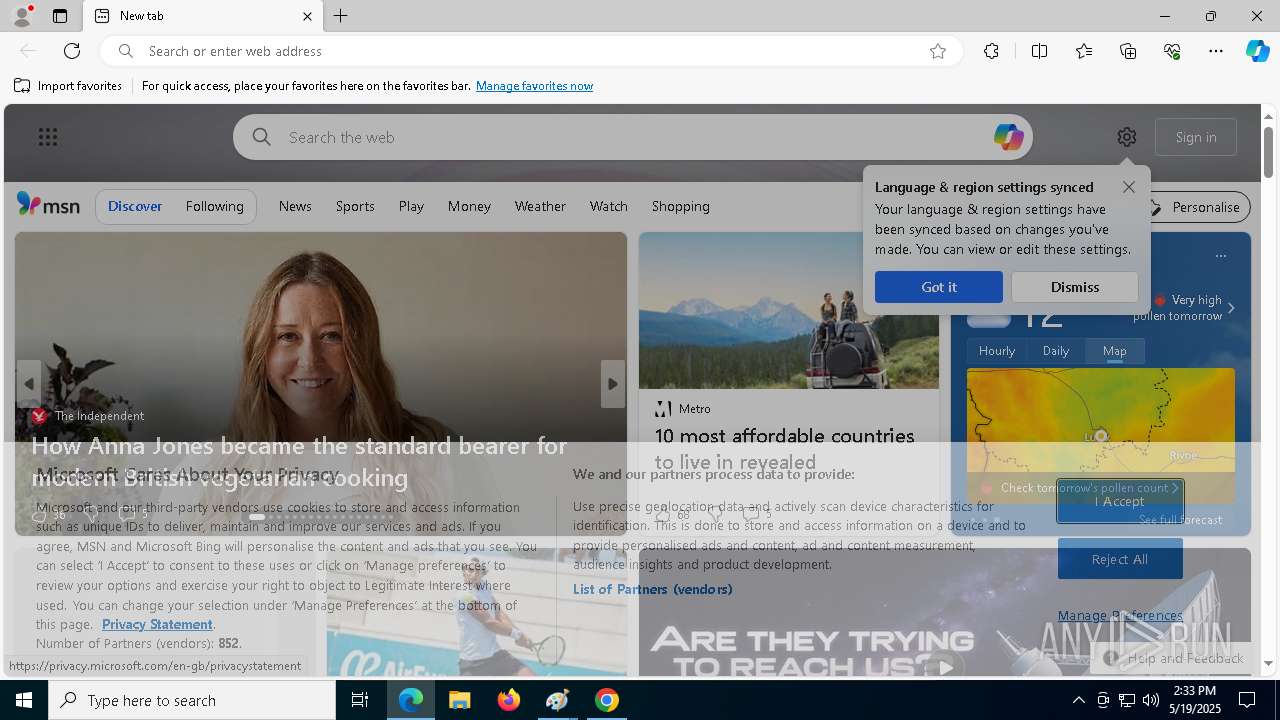The image size is (1280, 720).
Task: Show the next news slide
Action: point(612,384)
